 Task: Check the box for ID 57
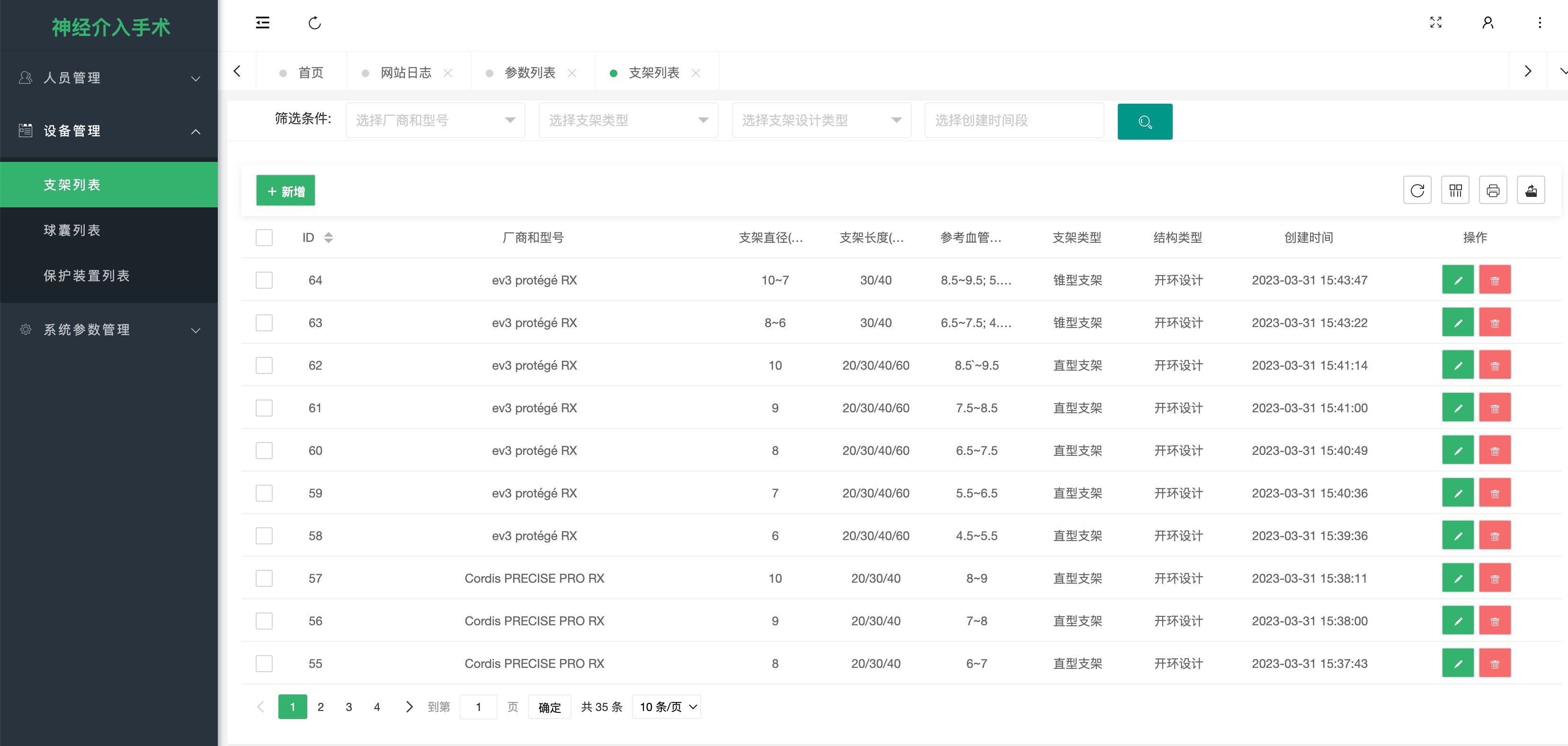[264, 578]
